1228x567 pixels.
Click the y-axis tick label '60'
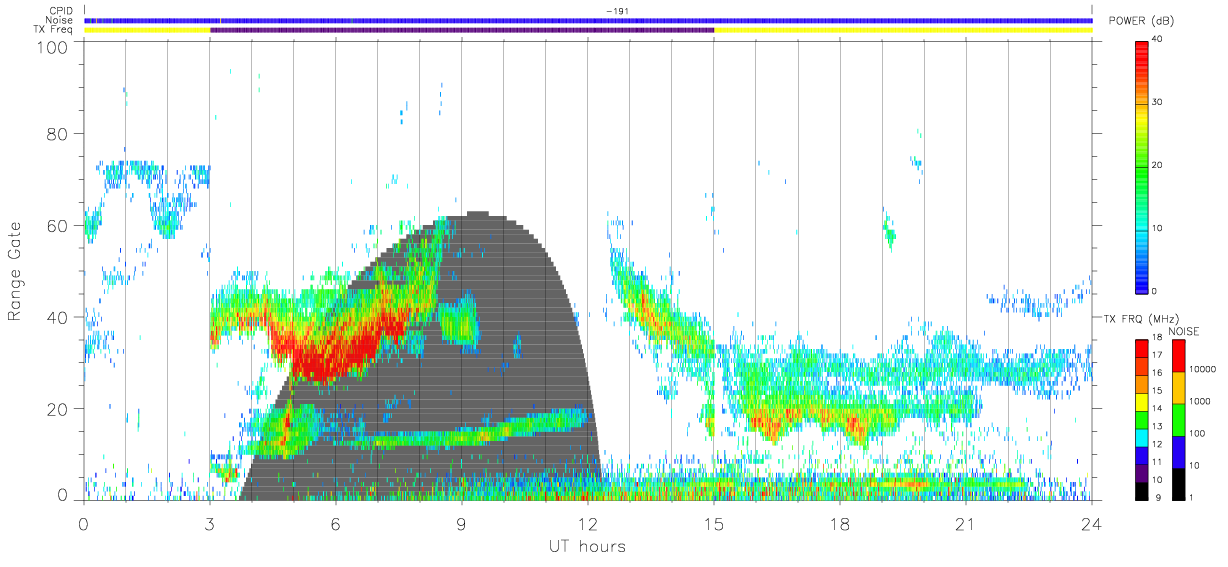pyautogui.click(x=57, y=226)
